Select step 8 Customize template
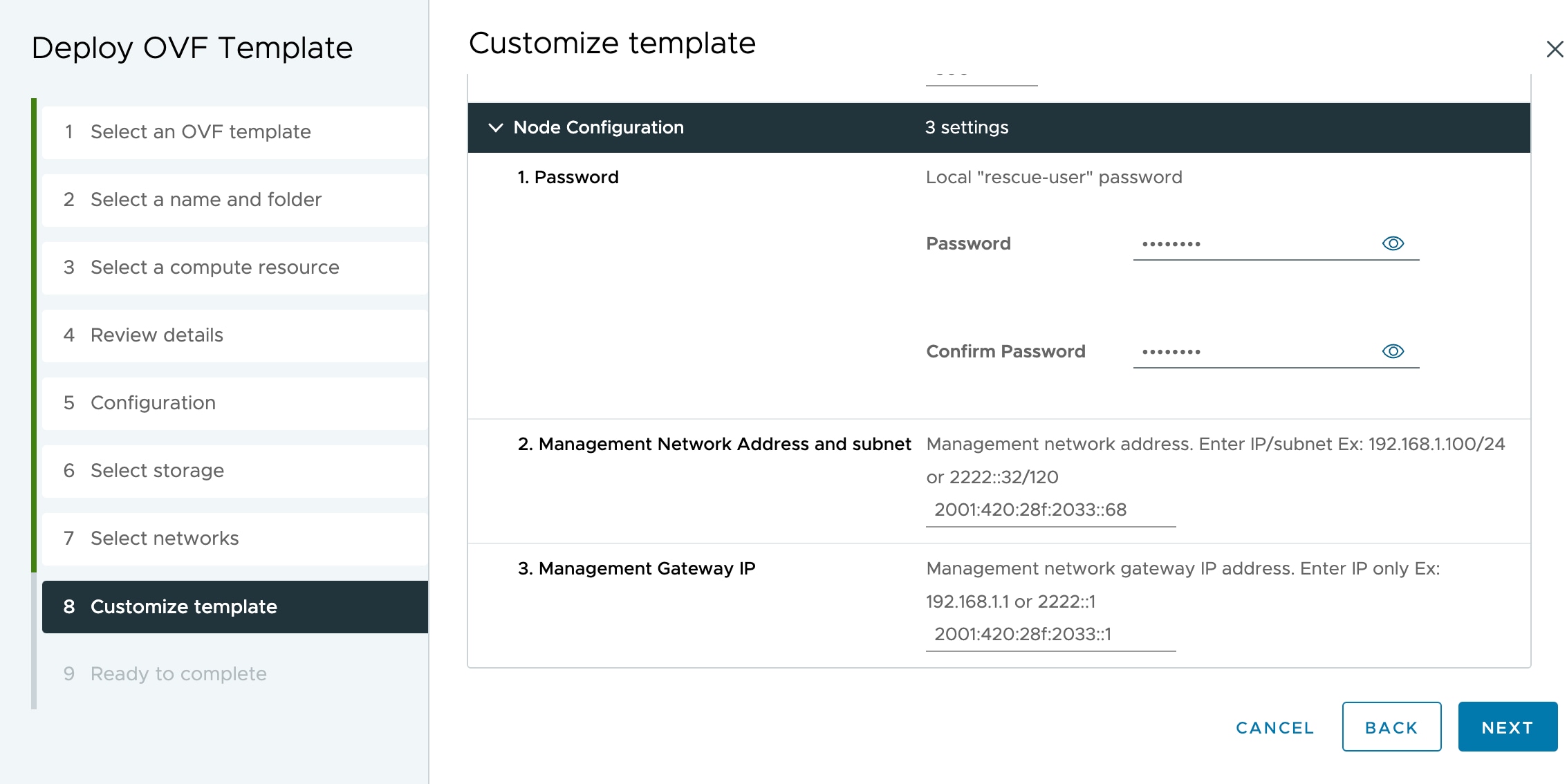 click(x=235, y=607)
